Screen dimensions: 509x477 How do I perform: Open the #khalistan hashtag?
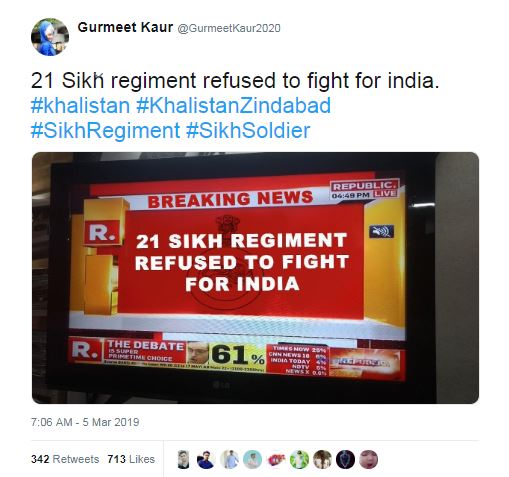click(80, 105)
